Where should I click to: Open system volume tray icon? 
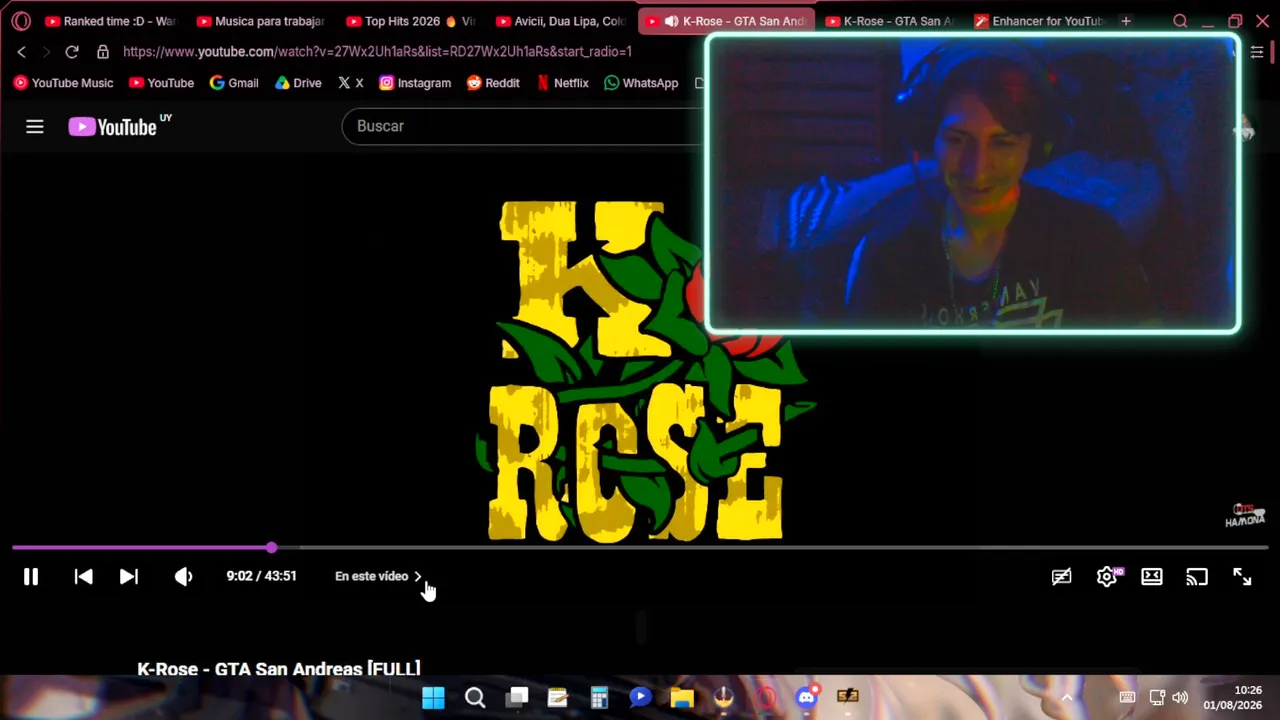coord(1180,697)
